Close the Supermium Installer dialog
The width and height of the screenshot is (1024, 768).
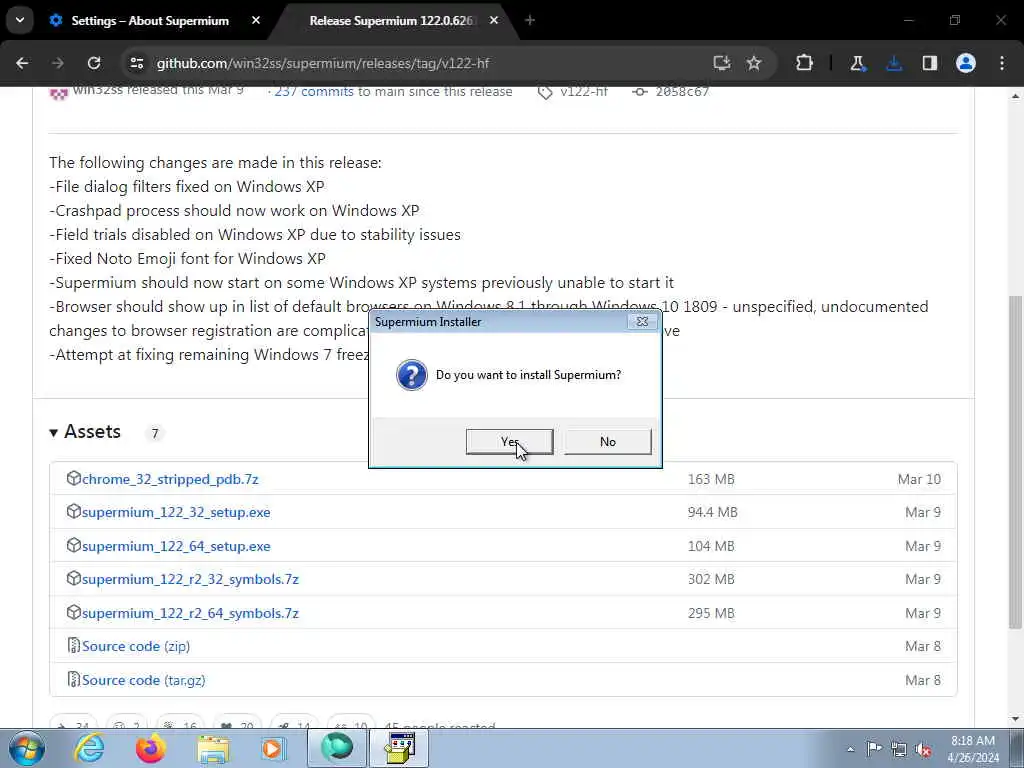[642, 321]
